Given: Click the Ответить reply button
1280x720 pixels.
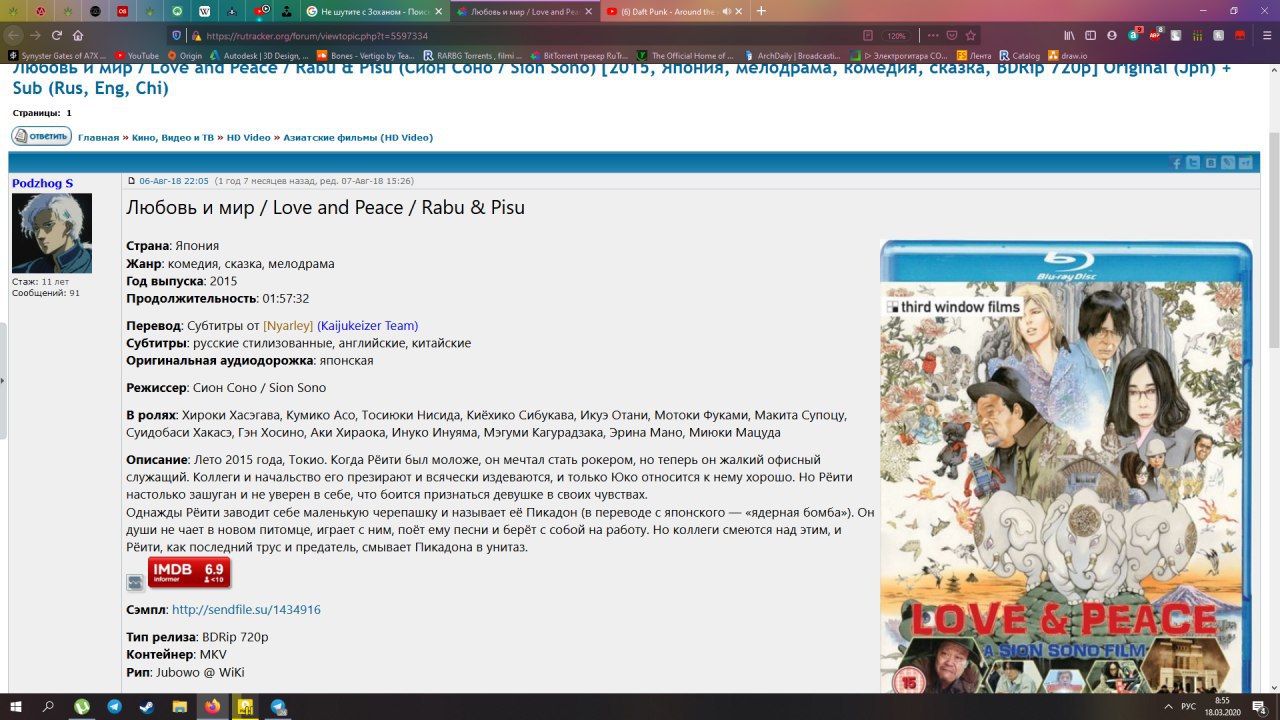Looking at the screenshot, I should (41, 136).
